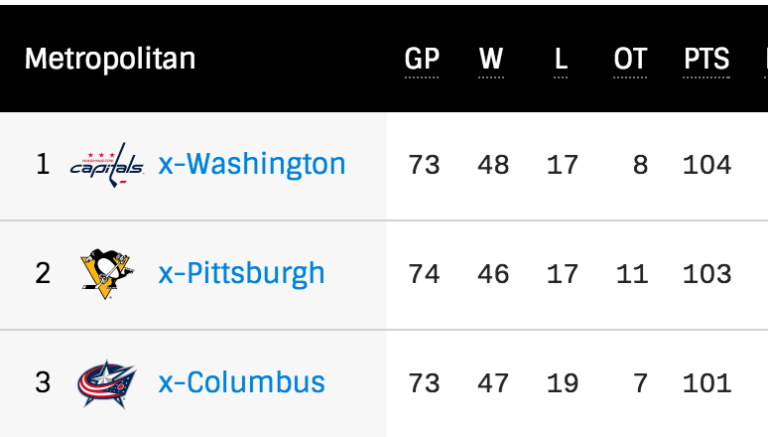Click the Metropolitan division heading
768x437 pixels.
tap(110, 59)
